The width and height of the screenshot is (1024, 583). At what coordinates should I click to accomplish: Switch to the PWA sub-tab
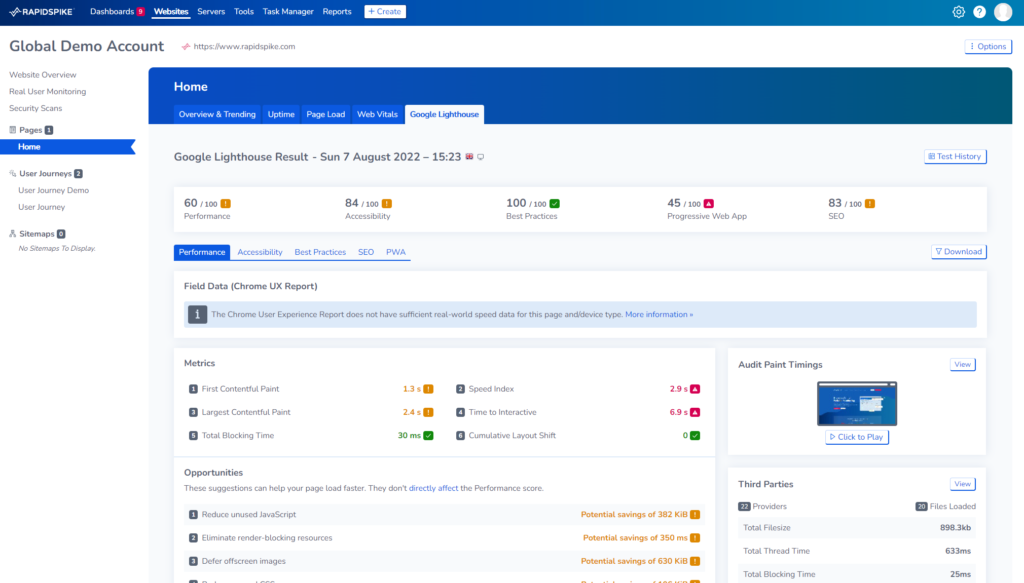tap(396, 252)
